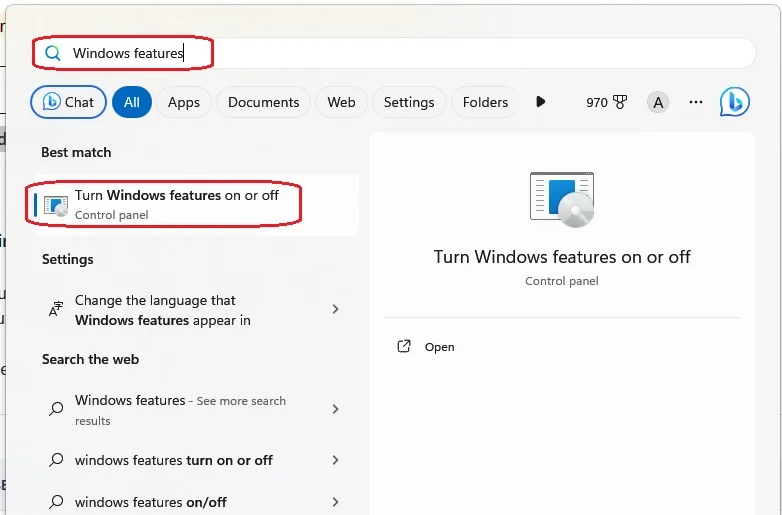
Task: Select windows features on/off suggestion
Action: click(x=196, y=502)
